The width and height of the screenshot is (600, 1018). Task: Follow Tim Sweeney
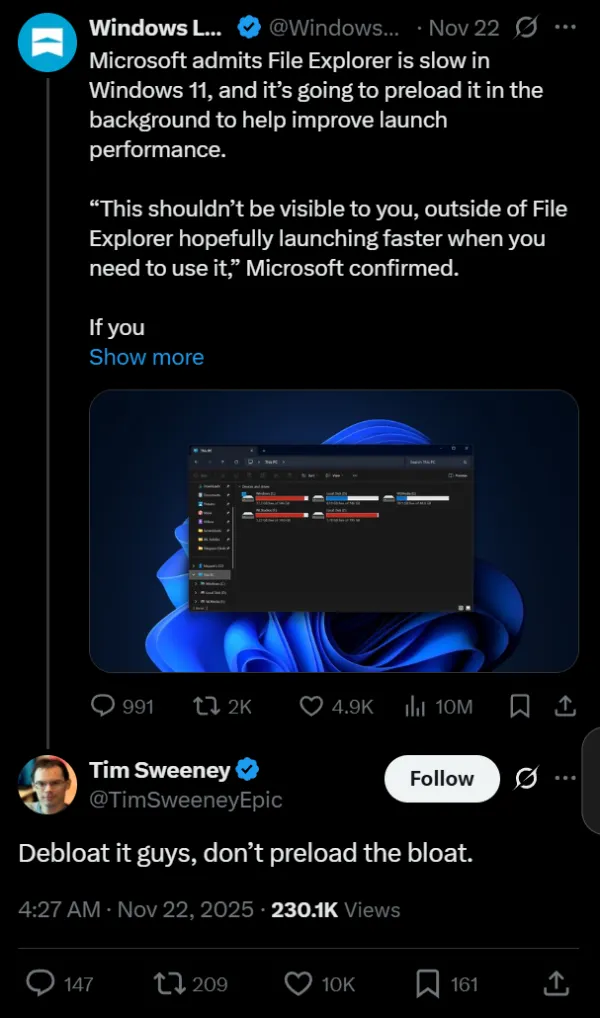click(442, 778)
